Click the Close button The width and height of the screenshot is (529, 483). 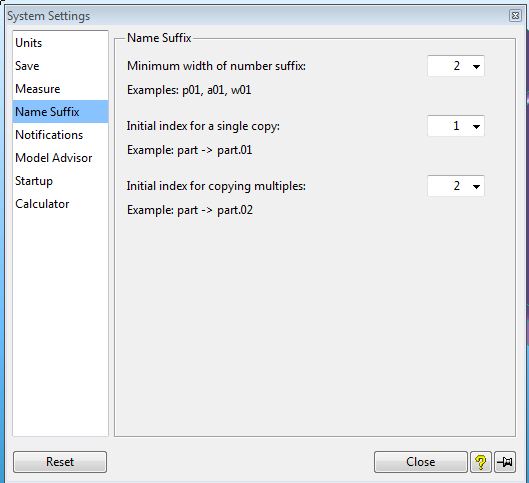tap(421, 462)
